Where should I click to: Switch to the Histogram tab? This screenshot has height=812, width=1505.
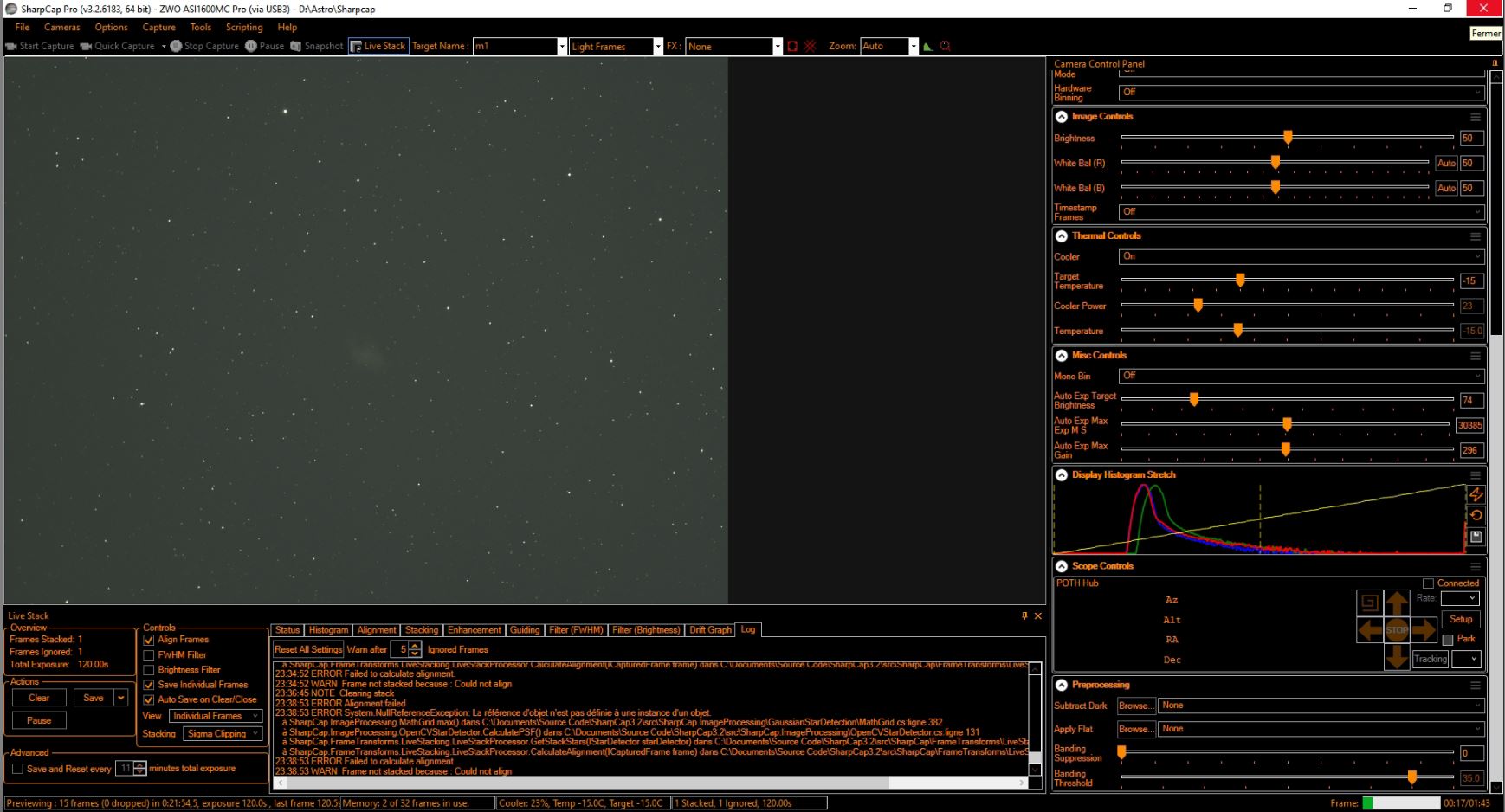coord(328,630)
